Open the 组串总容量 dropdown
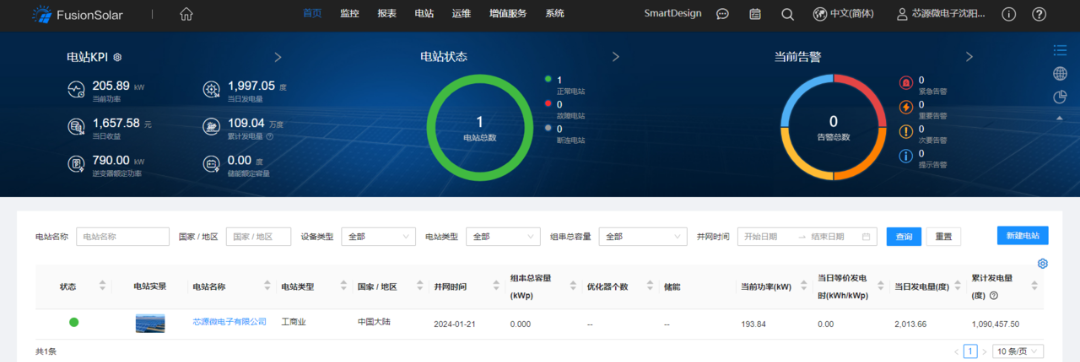The width and height of the screenshot is (1080, 362). coord(643,236)
